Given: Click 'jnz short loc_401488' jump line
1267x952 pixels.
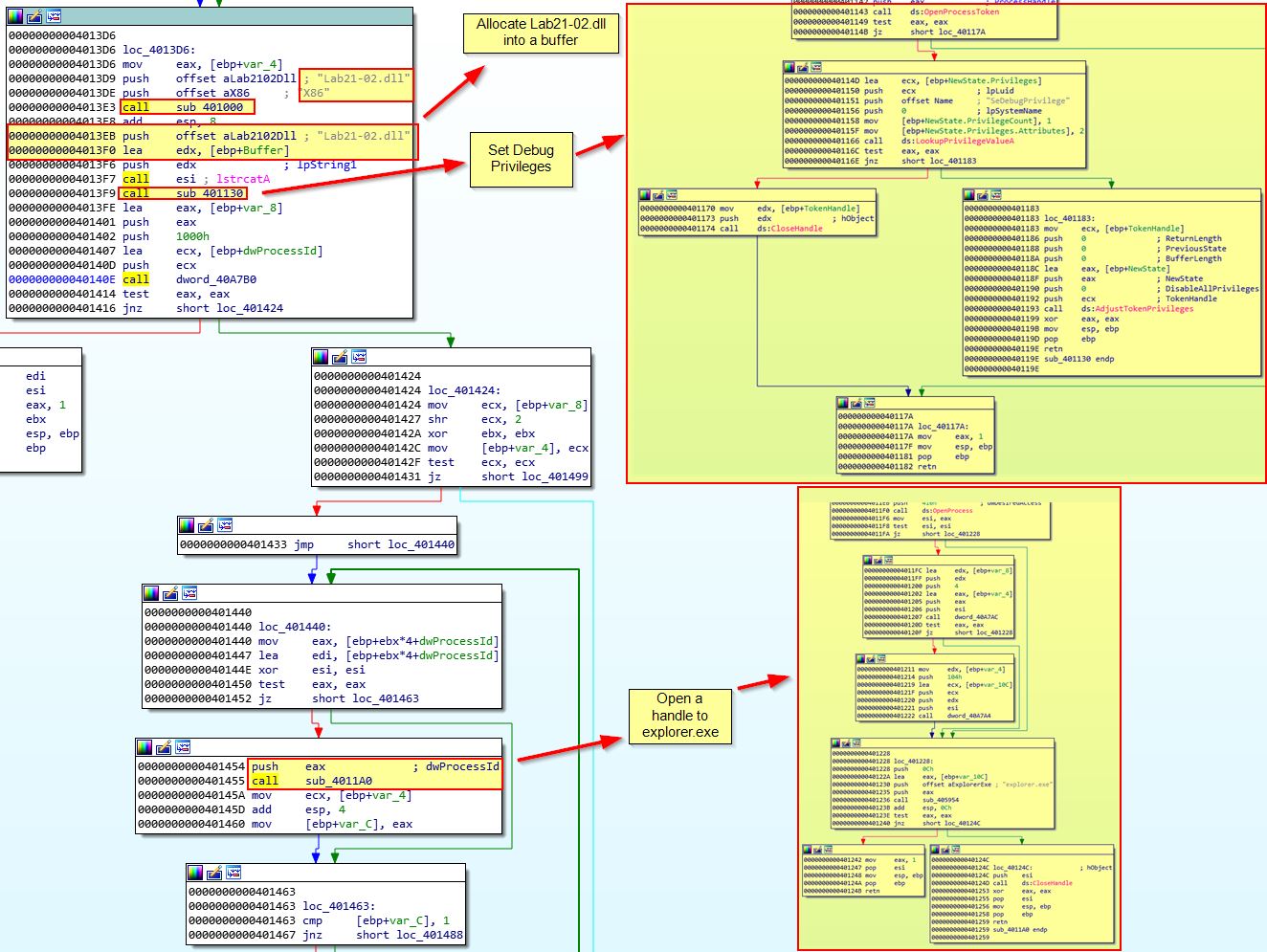Looking at the screenshot, I should coord(383,935).
